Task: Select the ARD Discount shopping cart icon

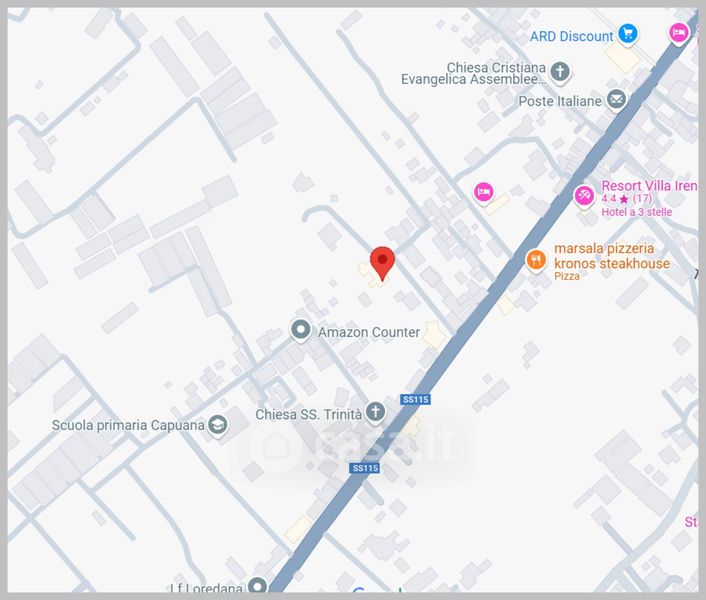Action: pyautogui.click(x=628, y=36)
